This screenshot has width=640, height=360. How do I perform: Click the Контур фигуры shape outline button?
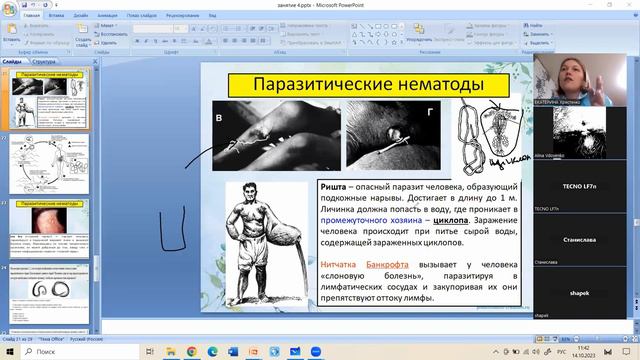pos(487,34)
